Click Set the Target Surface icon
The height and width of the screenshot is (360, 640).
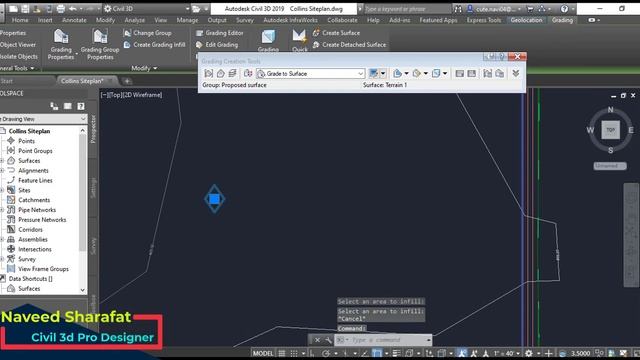[x=221, y=73]
